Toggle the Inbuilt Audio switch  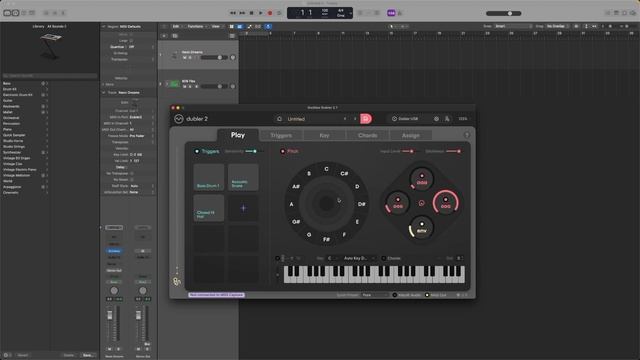tap(395, 295)
